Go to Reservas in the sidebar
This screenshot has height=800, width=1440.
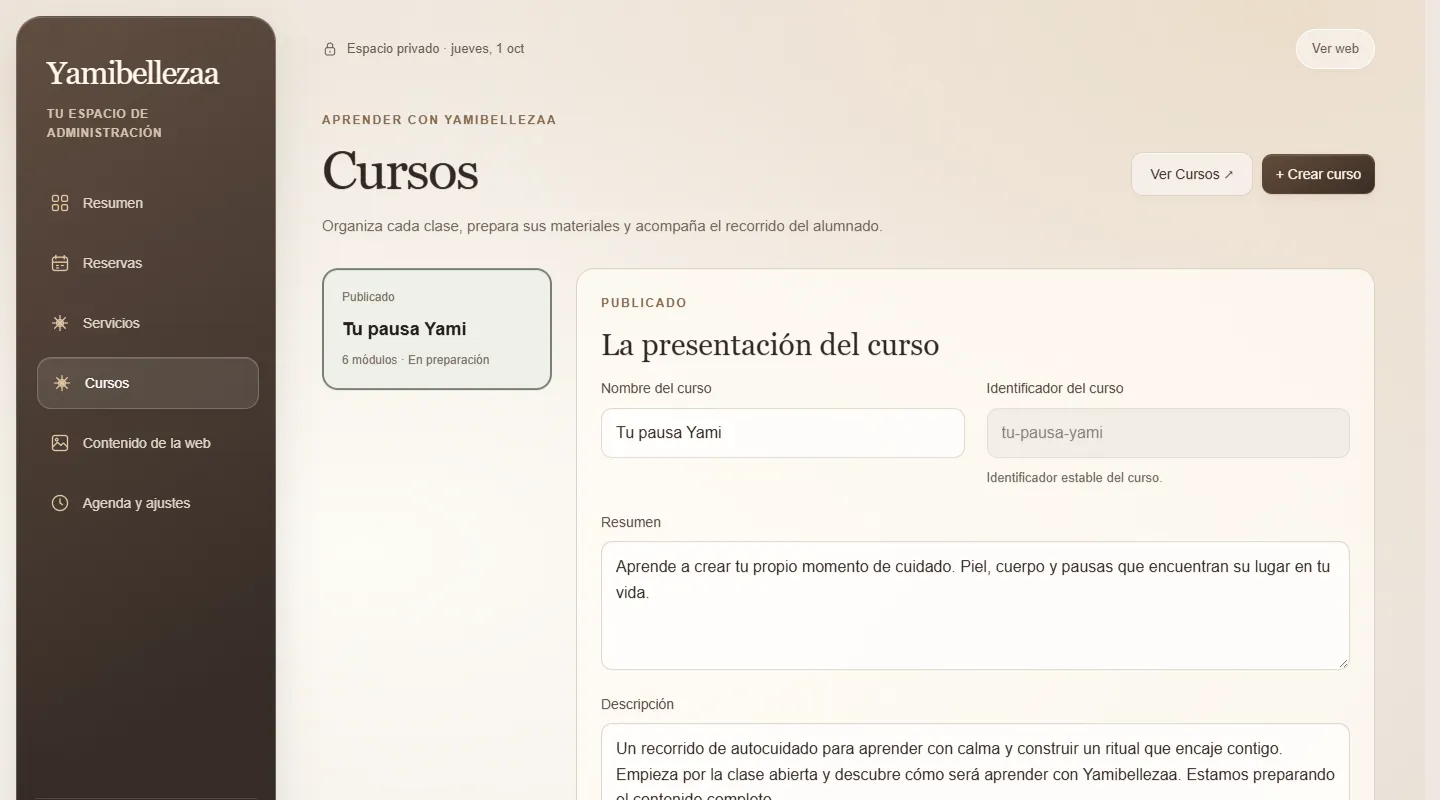(148, 263)
